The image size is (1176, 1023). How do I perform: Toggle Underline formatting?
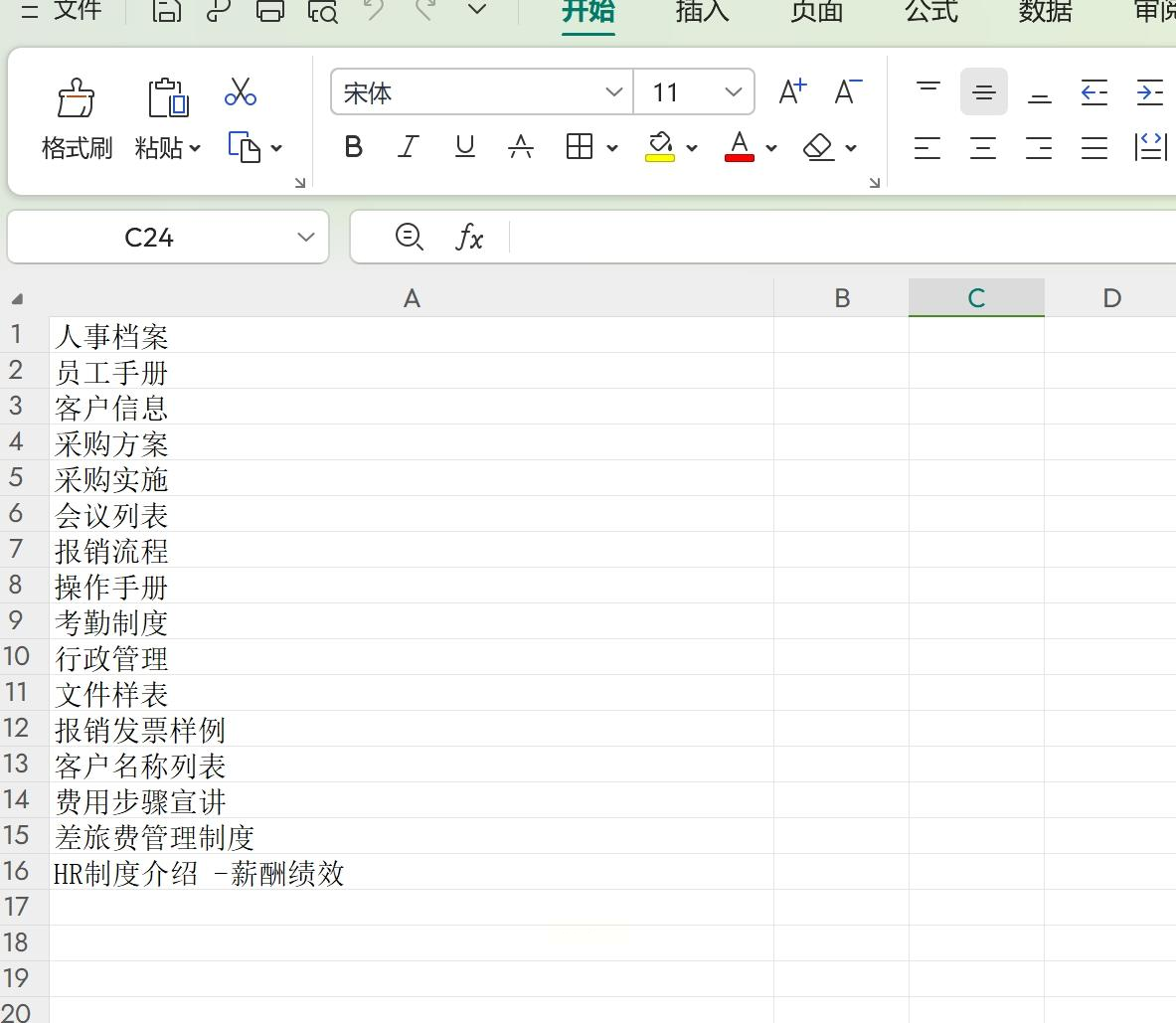(465, 146)
